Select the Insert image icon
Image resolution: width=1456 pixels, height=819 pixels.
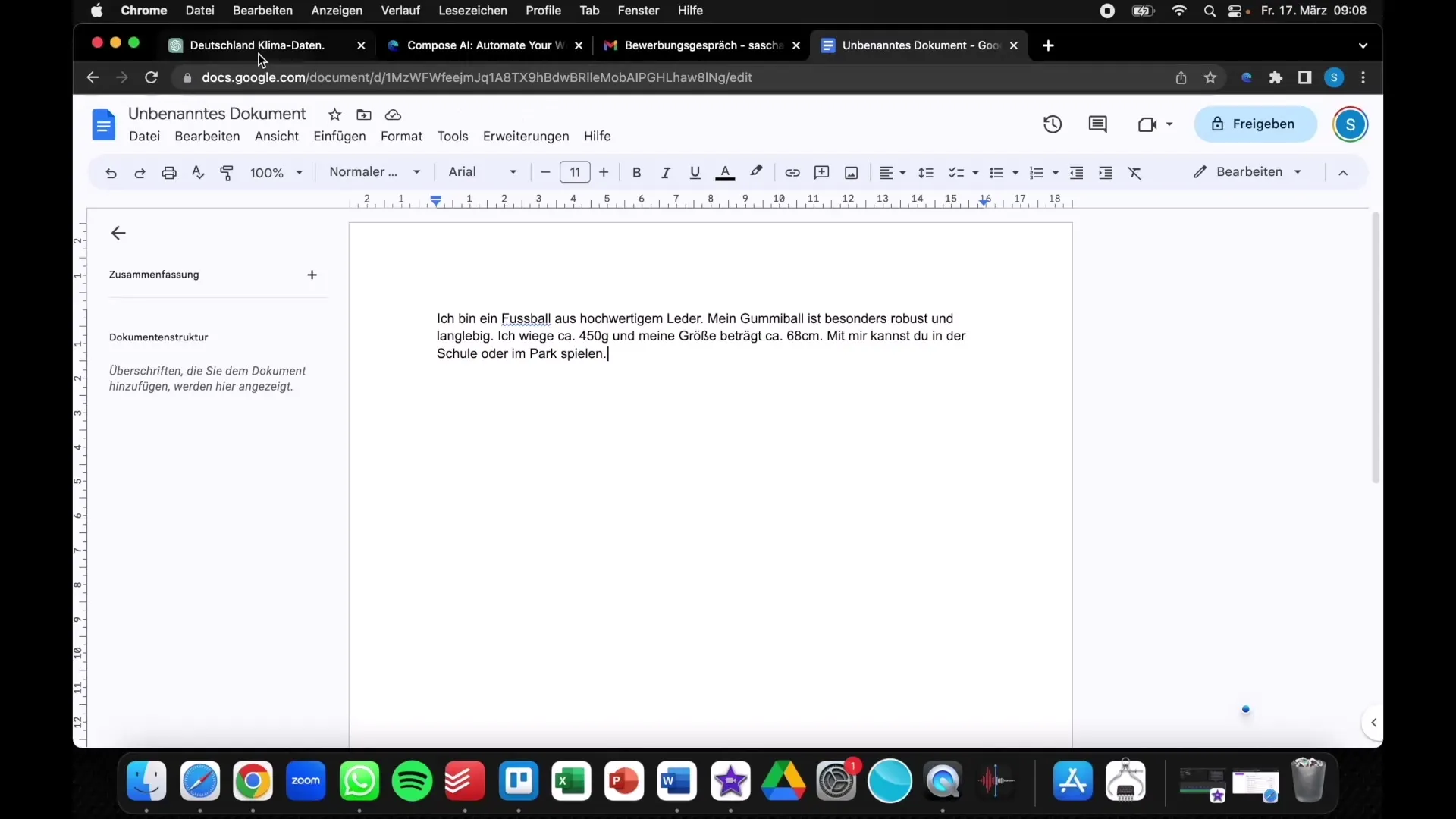pyautogui.click(x=851, y=172)
